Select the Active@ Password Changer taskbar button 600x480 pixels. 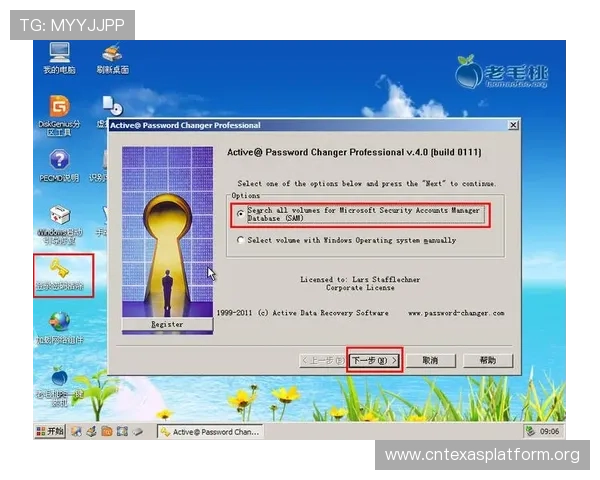pos(210,432)
